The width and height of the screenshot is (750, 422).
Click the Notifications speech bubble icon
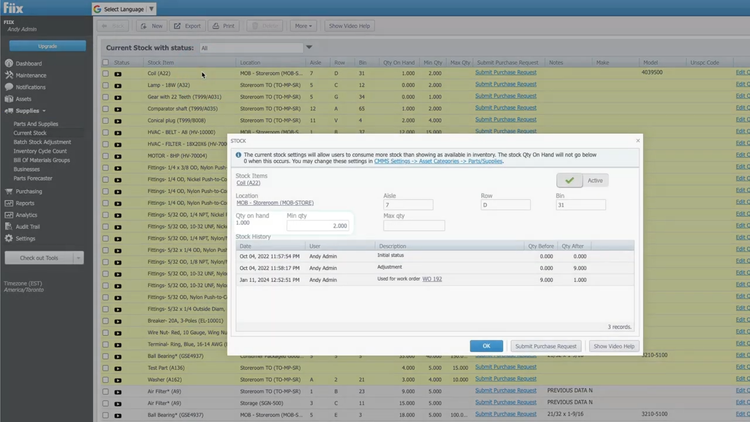(x=9, y=87)
